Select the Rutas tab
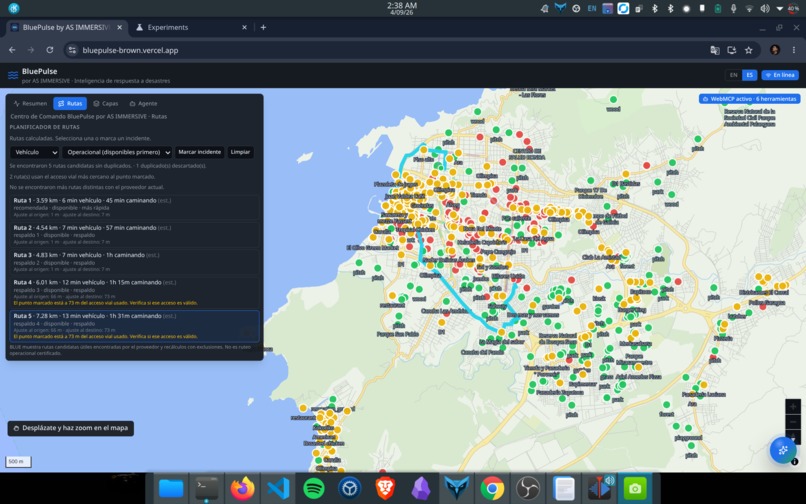Image resolution: width=806 pixels, height=504 pixels. [70, 103]
